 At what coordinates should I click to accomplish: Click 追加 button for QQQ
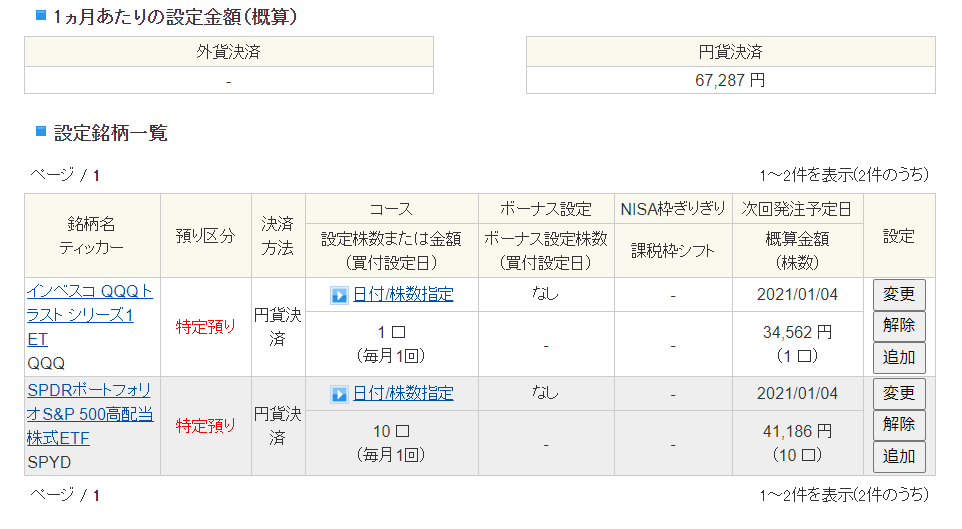[x=899, y=357]
